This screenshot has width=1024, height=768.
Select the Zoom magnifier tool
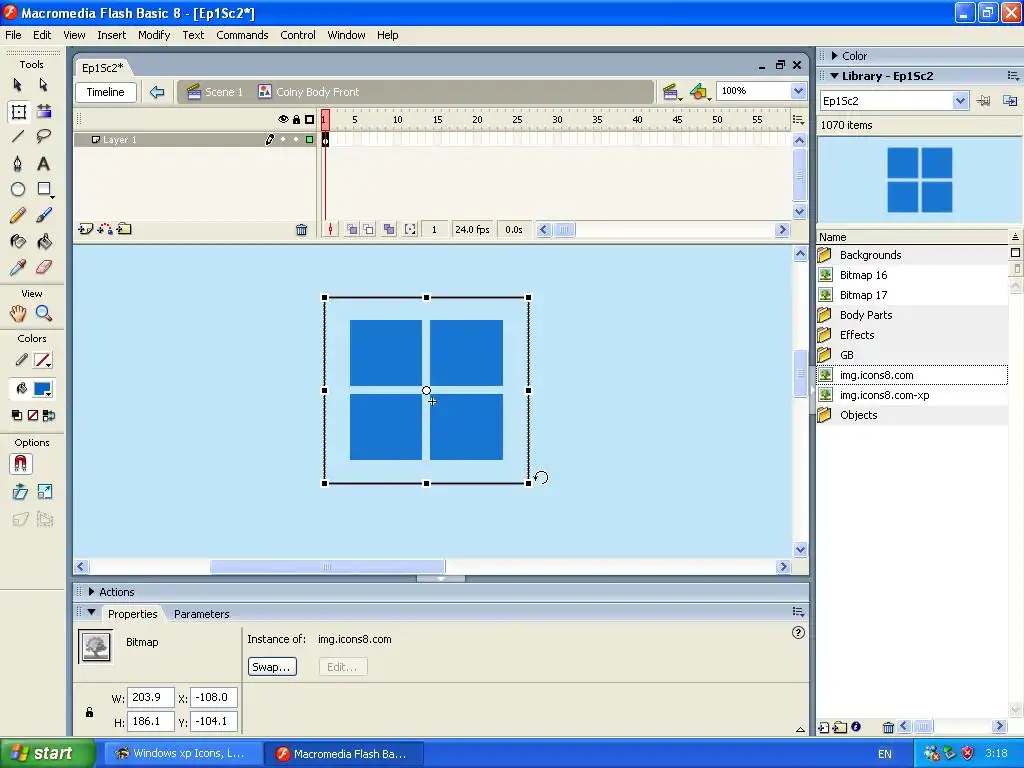pos(44,313)
